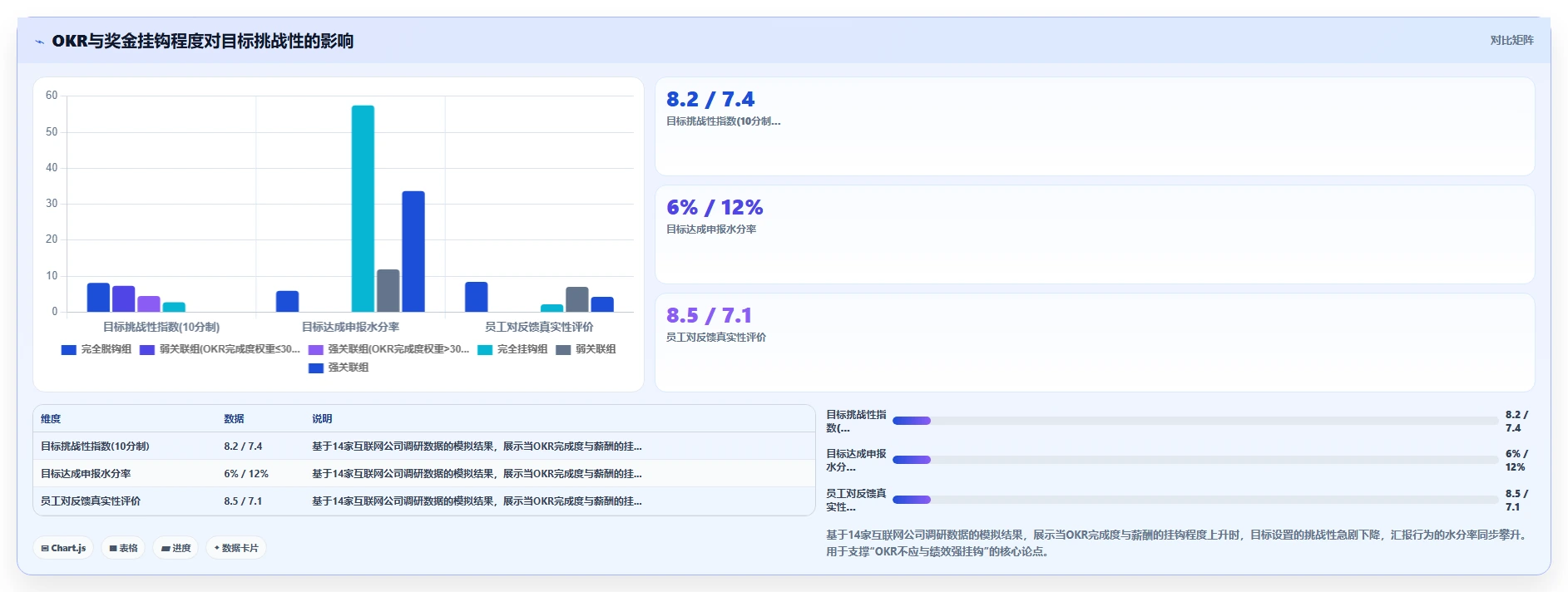Click the 数据 column header
Screen dimensions: 1568x592
[234, 419]
